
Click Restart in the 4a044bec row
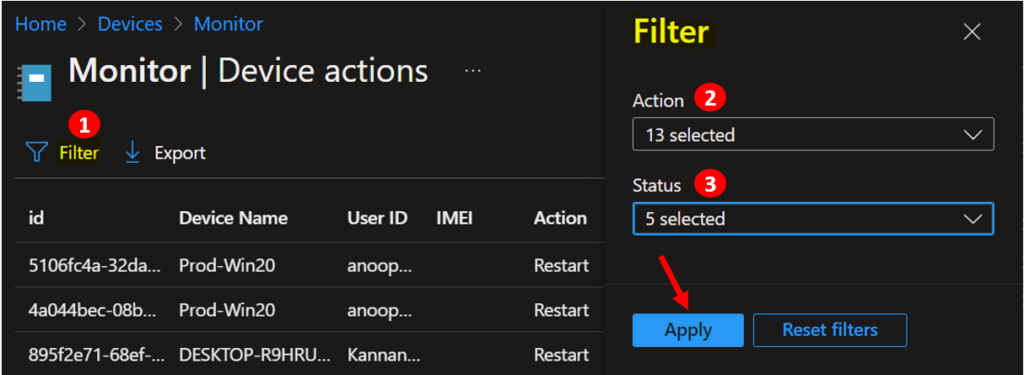pos(562,310)
